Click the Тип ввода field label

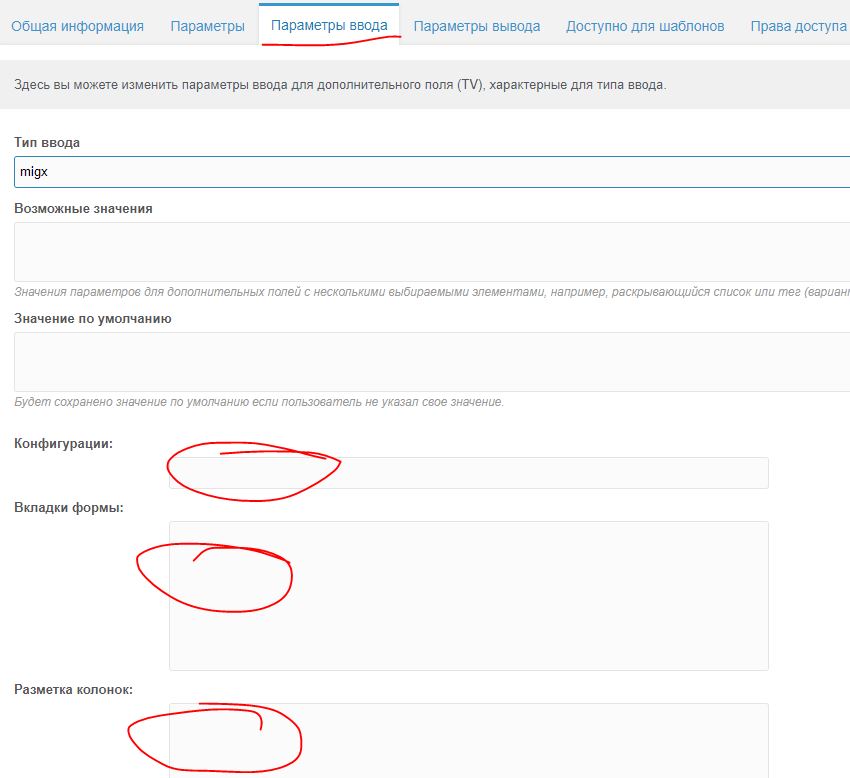pyautogui.click(x=47, y=143)
